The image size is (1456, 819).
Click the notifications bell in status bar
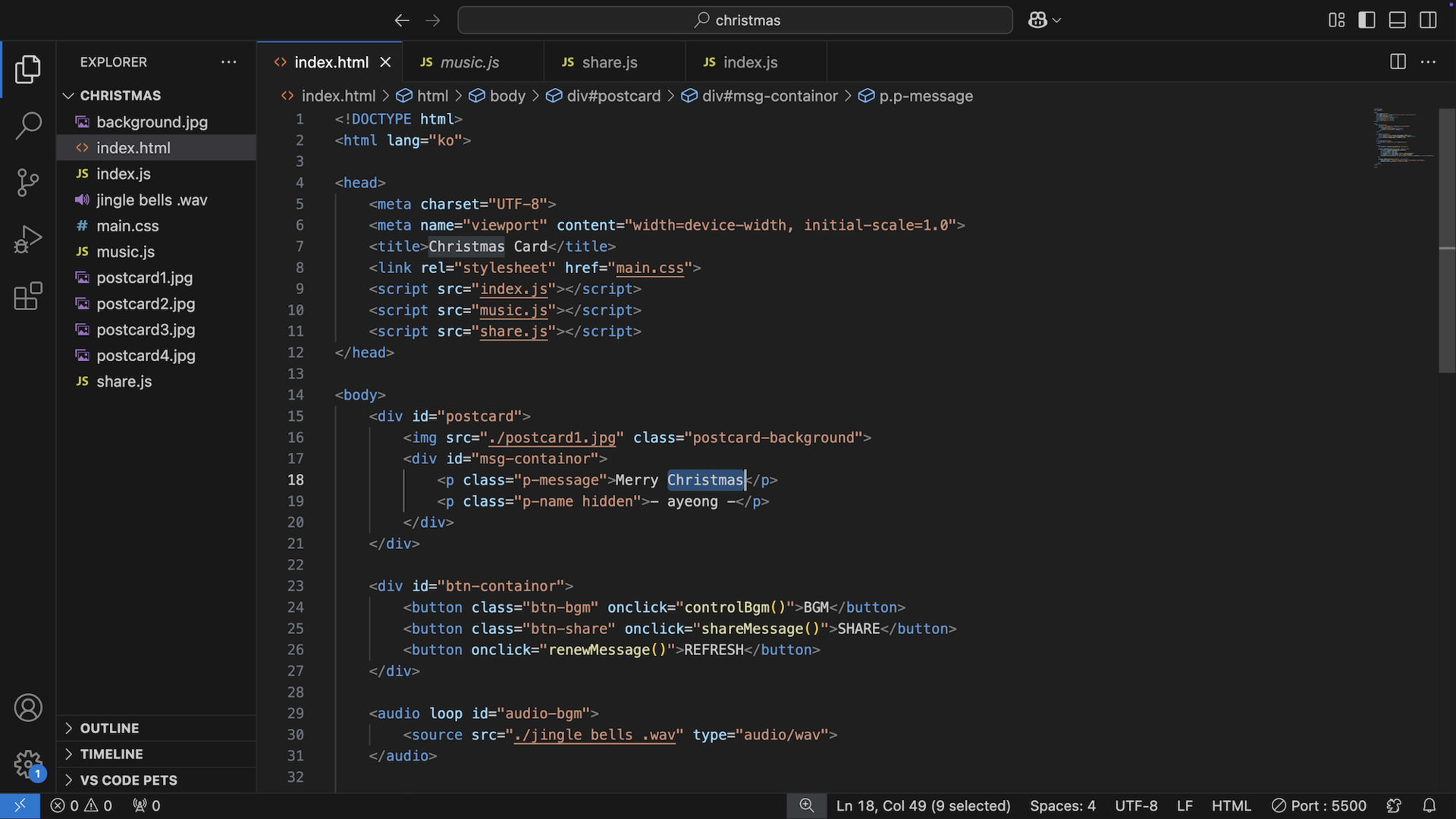[x=1429, y=805]
